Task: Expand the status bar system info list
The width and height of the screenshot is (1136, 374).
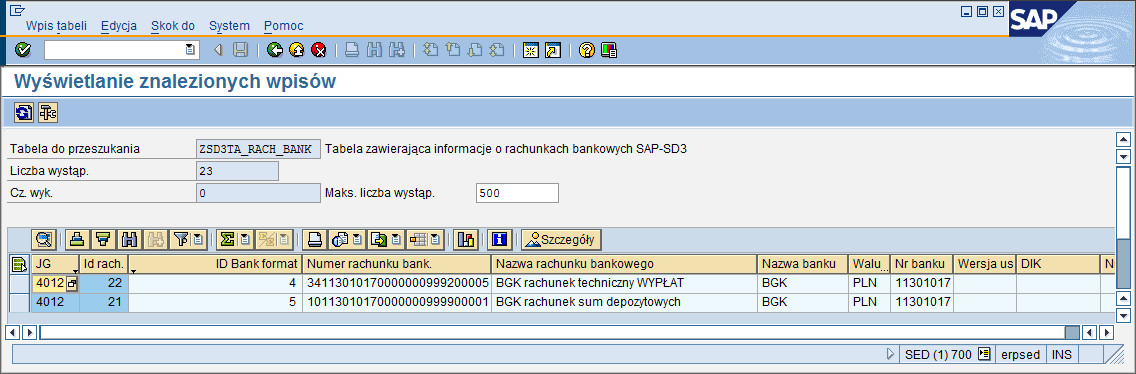Action: tap(983, 354)
